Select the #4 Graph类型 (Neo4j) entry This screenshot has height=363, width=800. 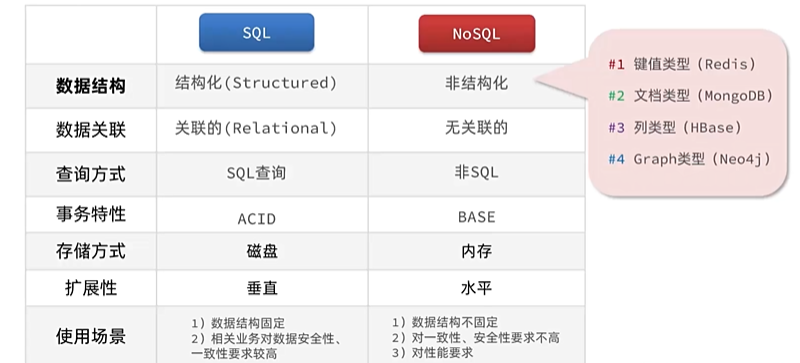tap(689, 159)
